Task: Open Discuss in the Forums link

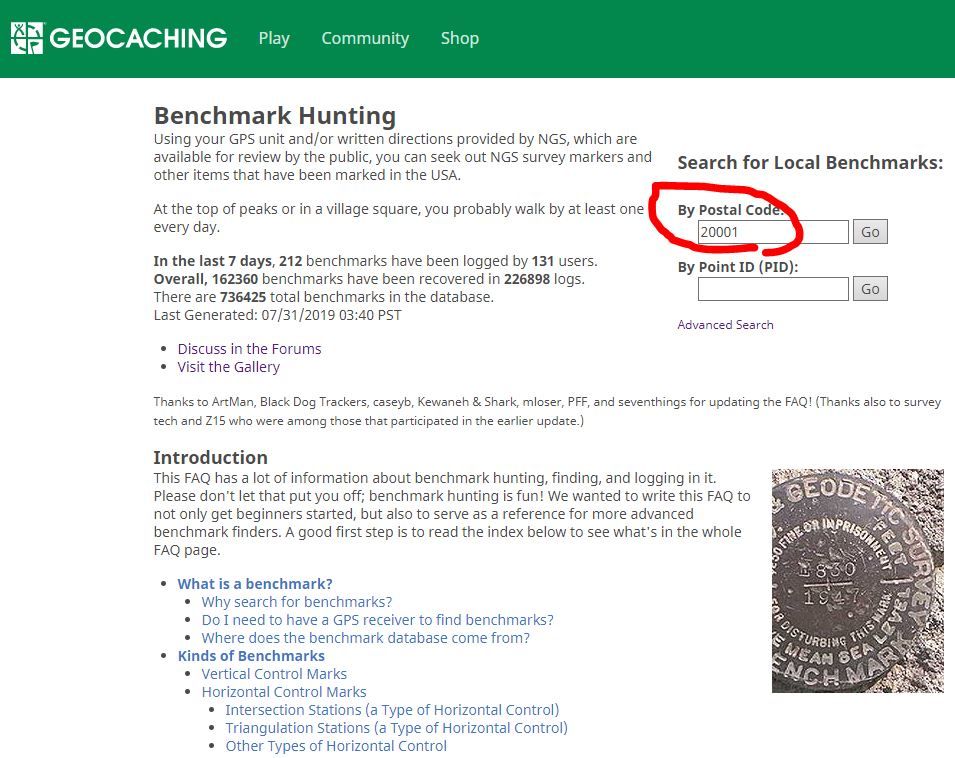Action: pos(249,349)
